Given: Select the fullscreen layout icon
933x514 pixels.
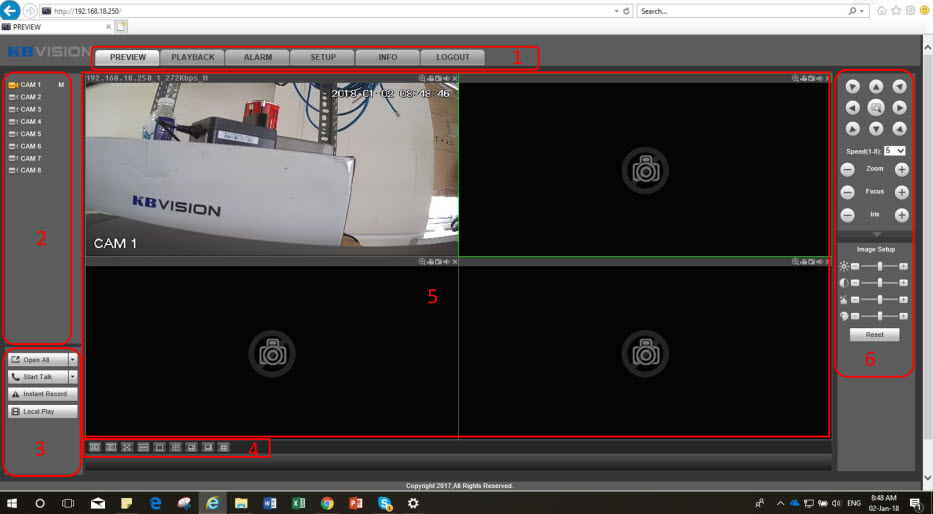Looking at the screenshot, I should 127,447.
